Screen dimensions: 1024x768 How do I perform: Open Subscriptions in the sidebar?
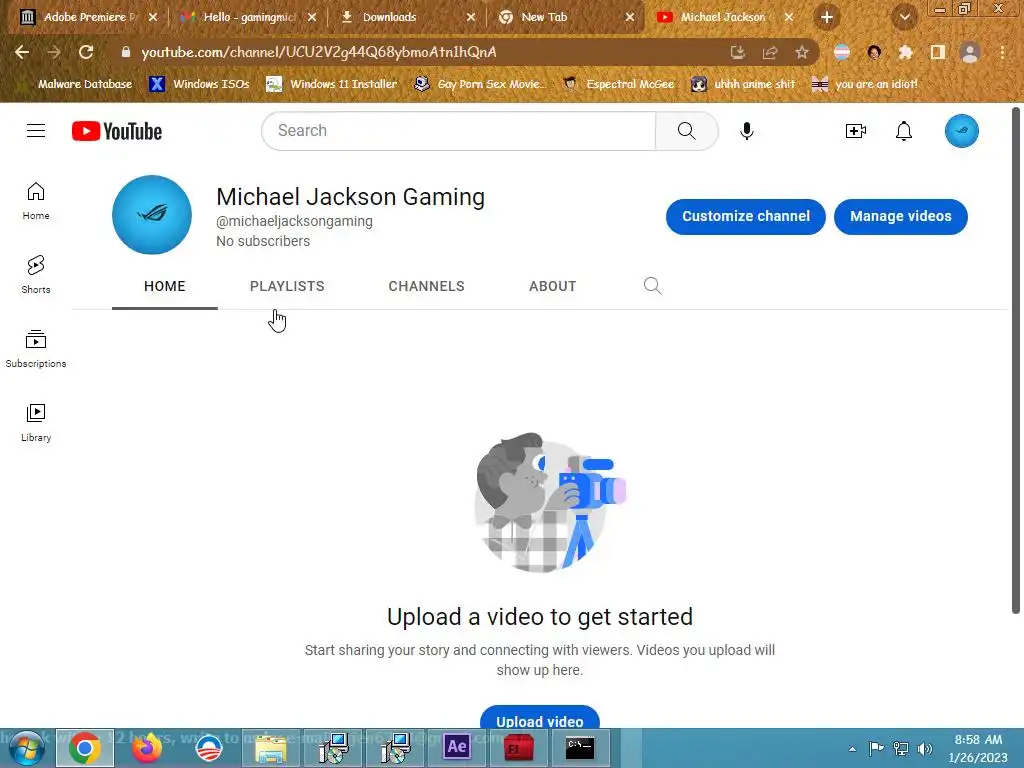[x=36, y=349]
